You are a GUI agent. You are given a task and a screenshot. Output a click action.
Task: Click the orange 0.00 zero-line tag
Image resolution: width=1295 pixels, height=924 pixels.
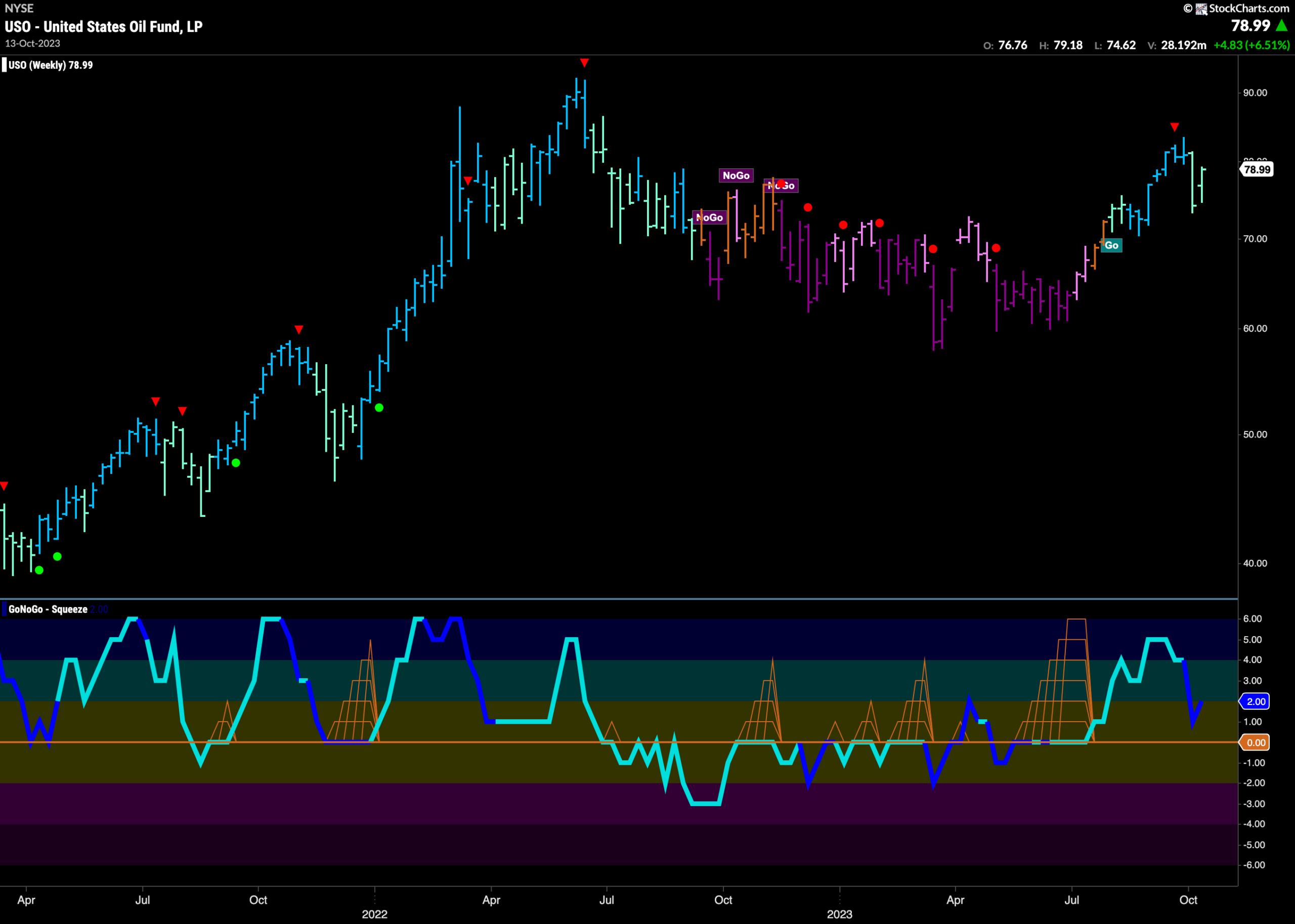click(1256, 742)
